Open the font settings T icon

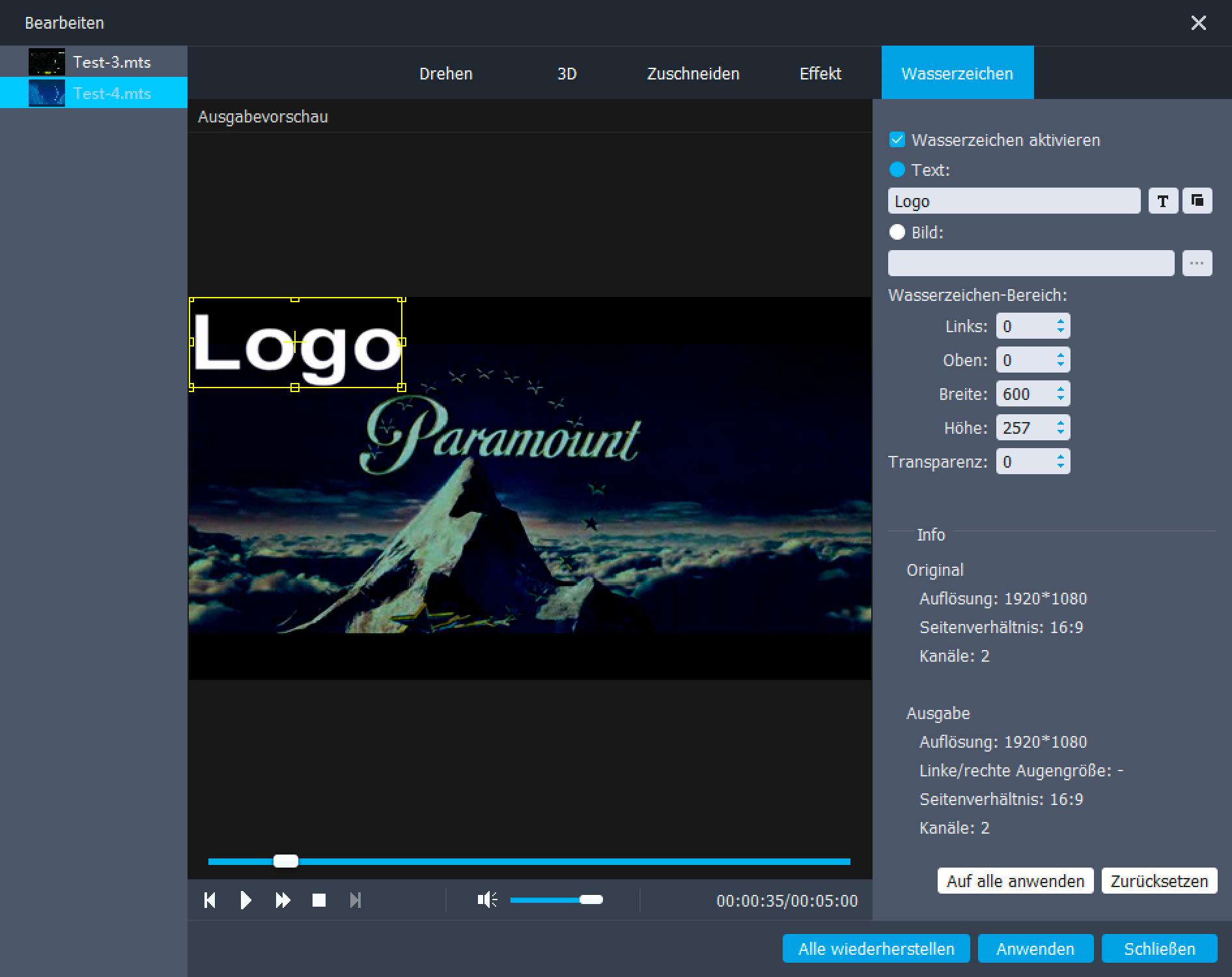[1163, 201]
